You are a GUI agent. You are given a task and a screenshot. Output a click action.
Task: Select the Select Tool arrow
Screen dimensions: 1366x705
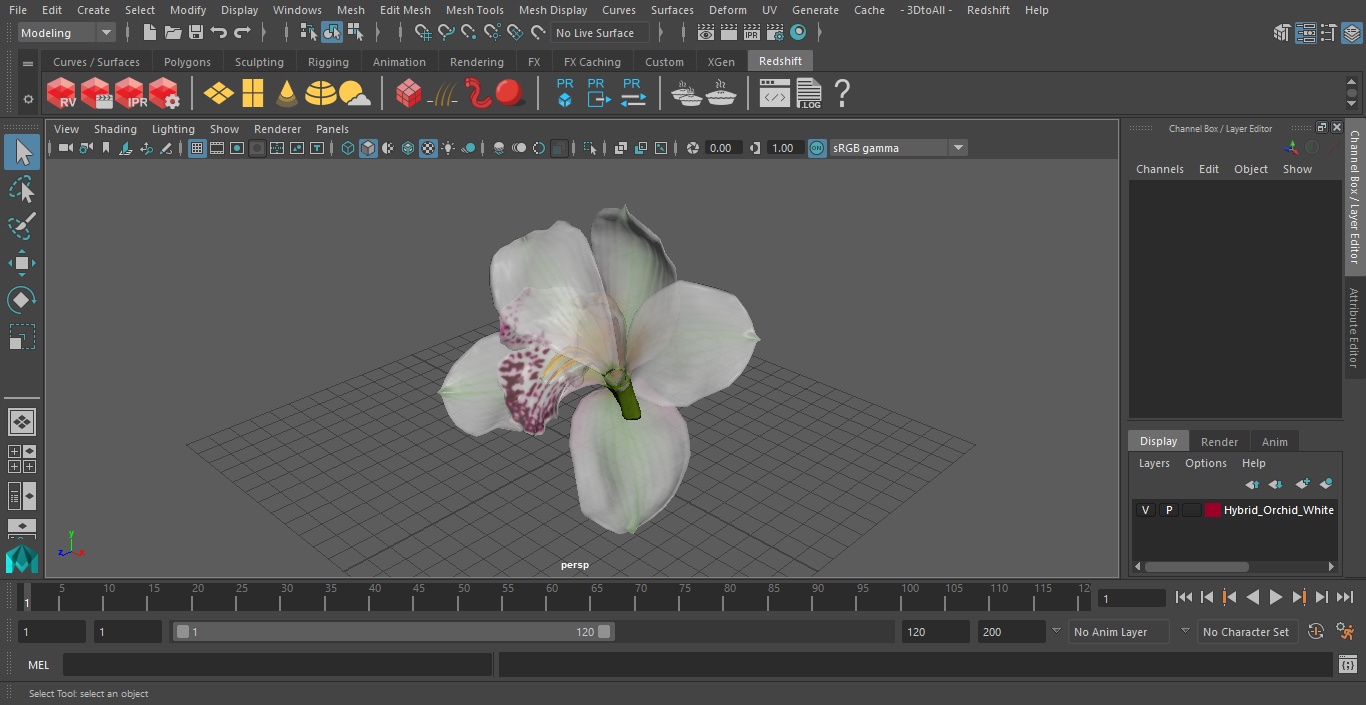click(x=22, y=152)
